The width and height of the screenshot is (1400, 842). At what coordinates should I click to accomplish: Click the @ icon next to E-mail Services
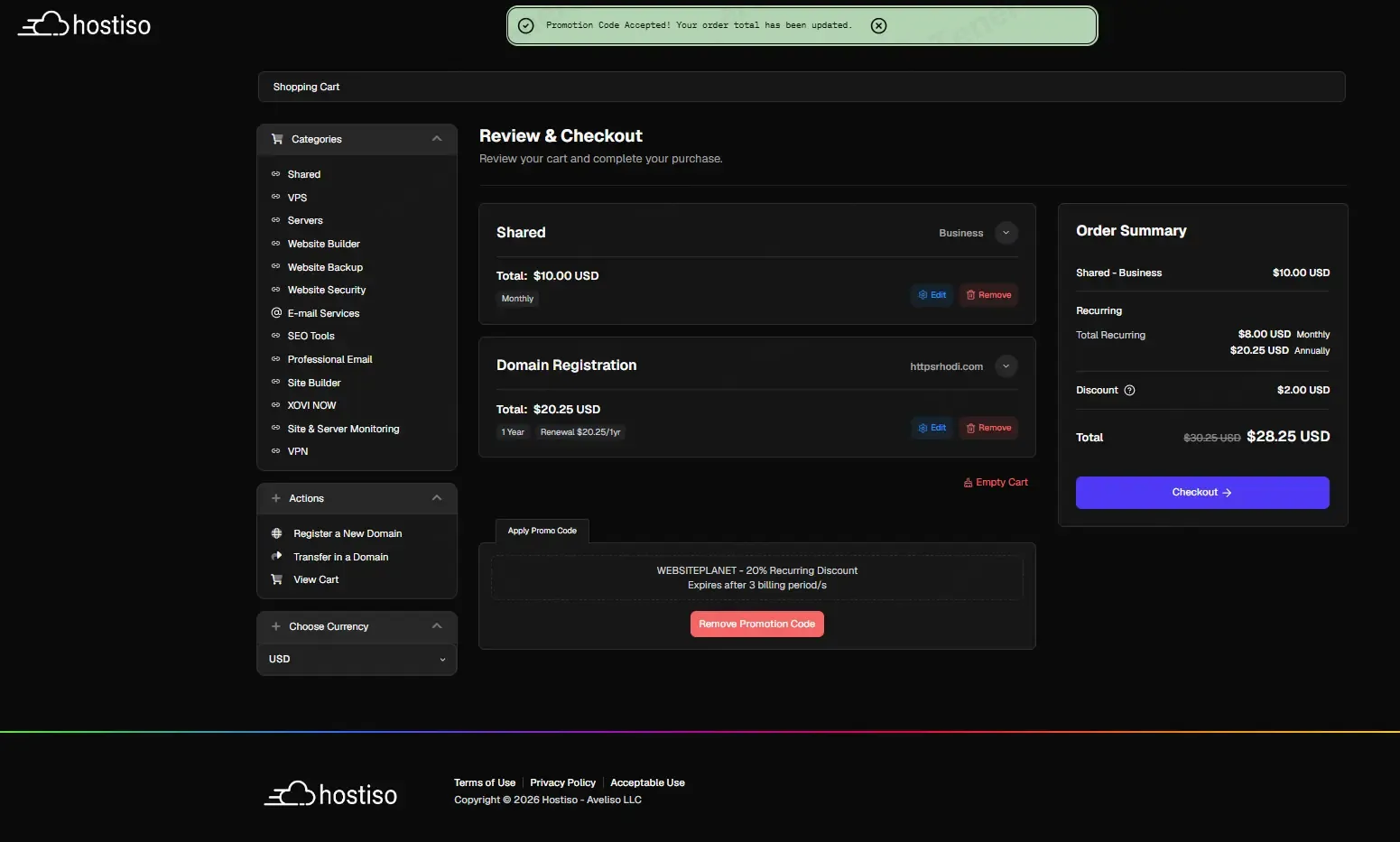pos(276,313)
